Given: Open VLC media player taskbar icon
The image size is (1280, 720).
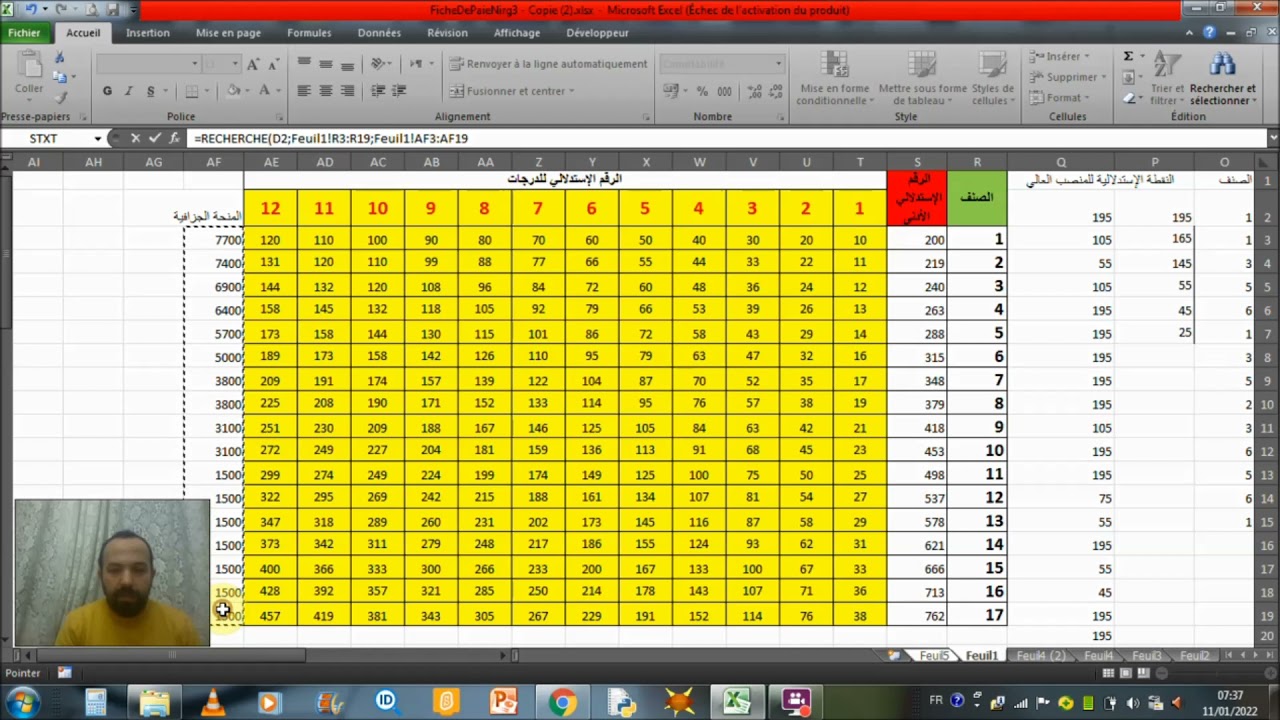Looking at the screenshot, I should tap(213, 701).
